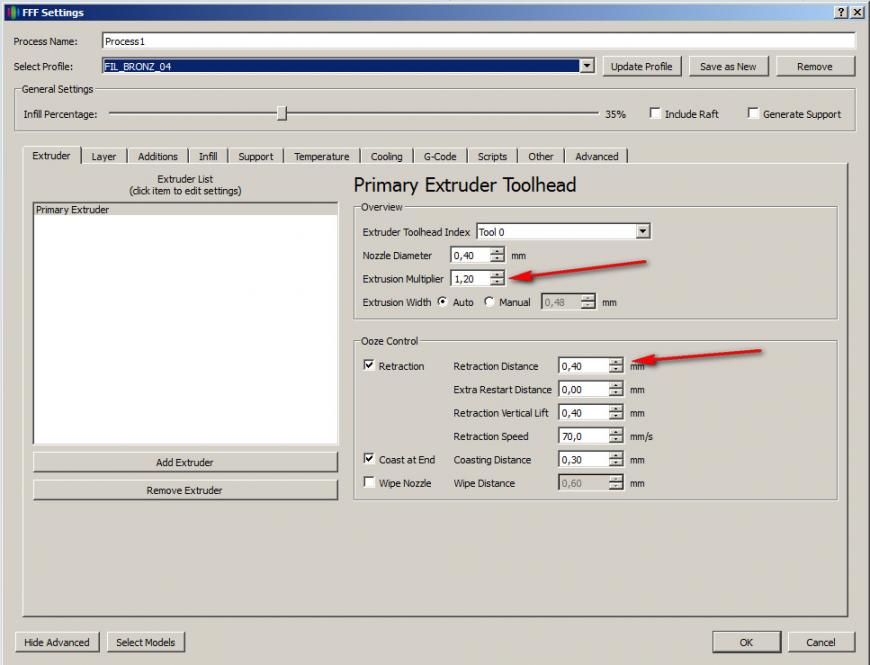Enable the Generate Support checkbox

pos(753,113)
